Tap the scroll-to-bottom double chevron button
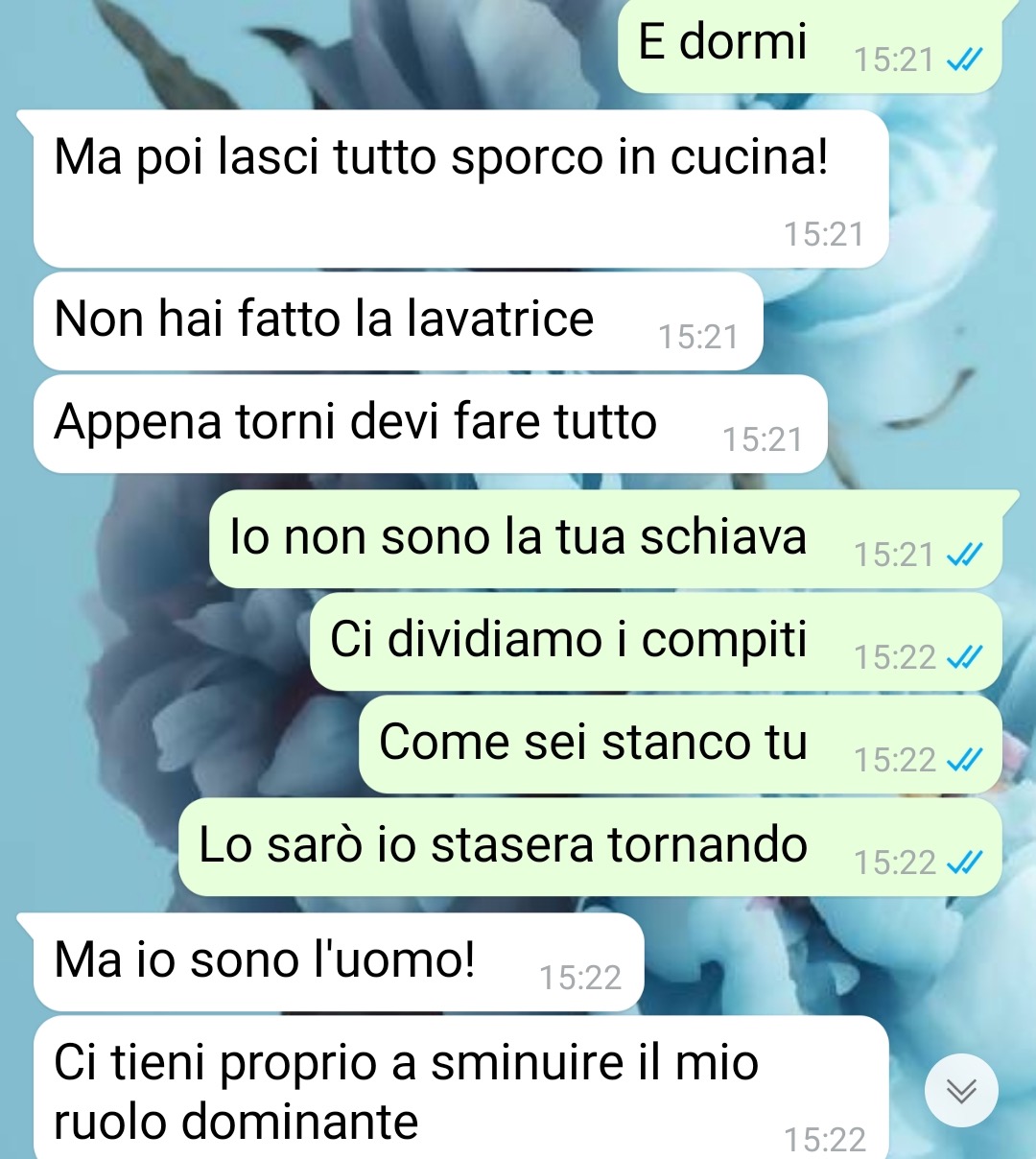 961,1091
